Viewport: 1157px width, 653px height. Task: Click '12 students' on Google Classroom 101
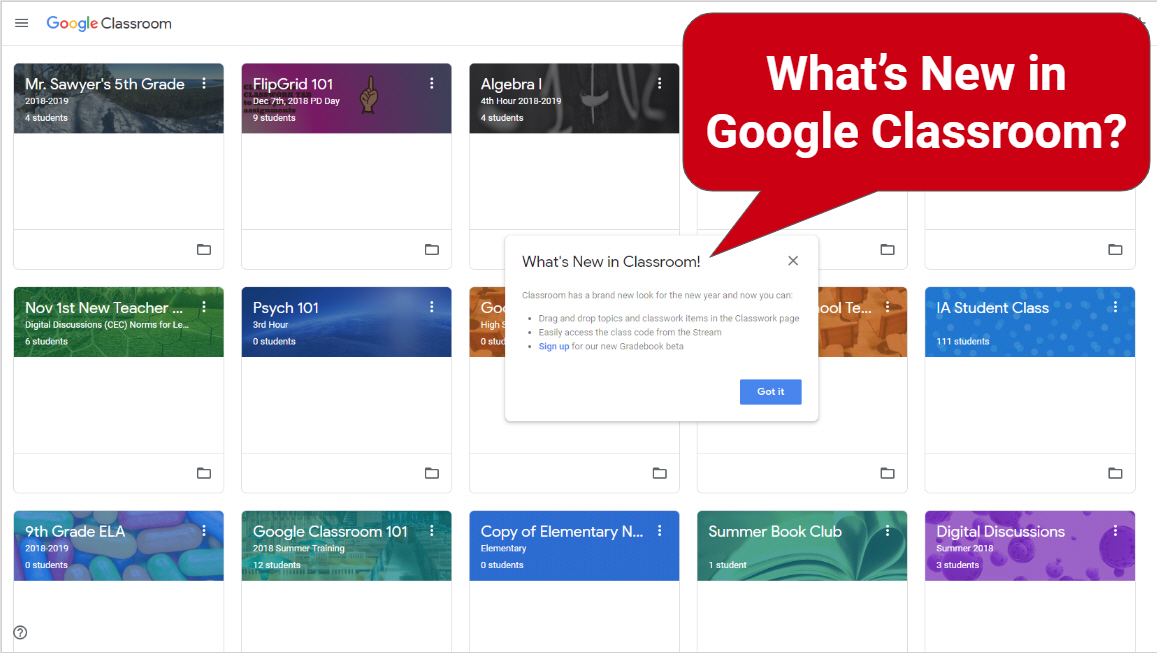(x=277, y=565)
